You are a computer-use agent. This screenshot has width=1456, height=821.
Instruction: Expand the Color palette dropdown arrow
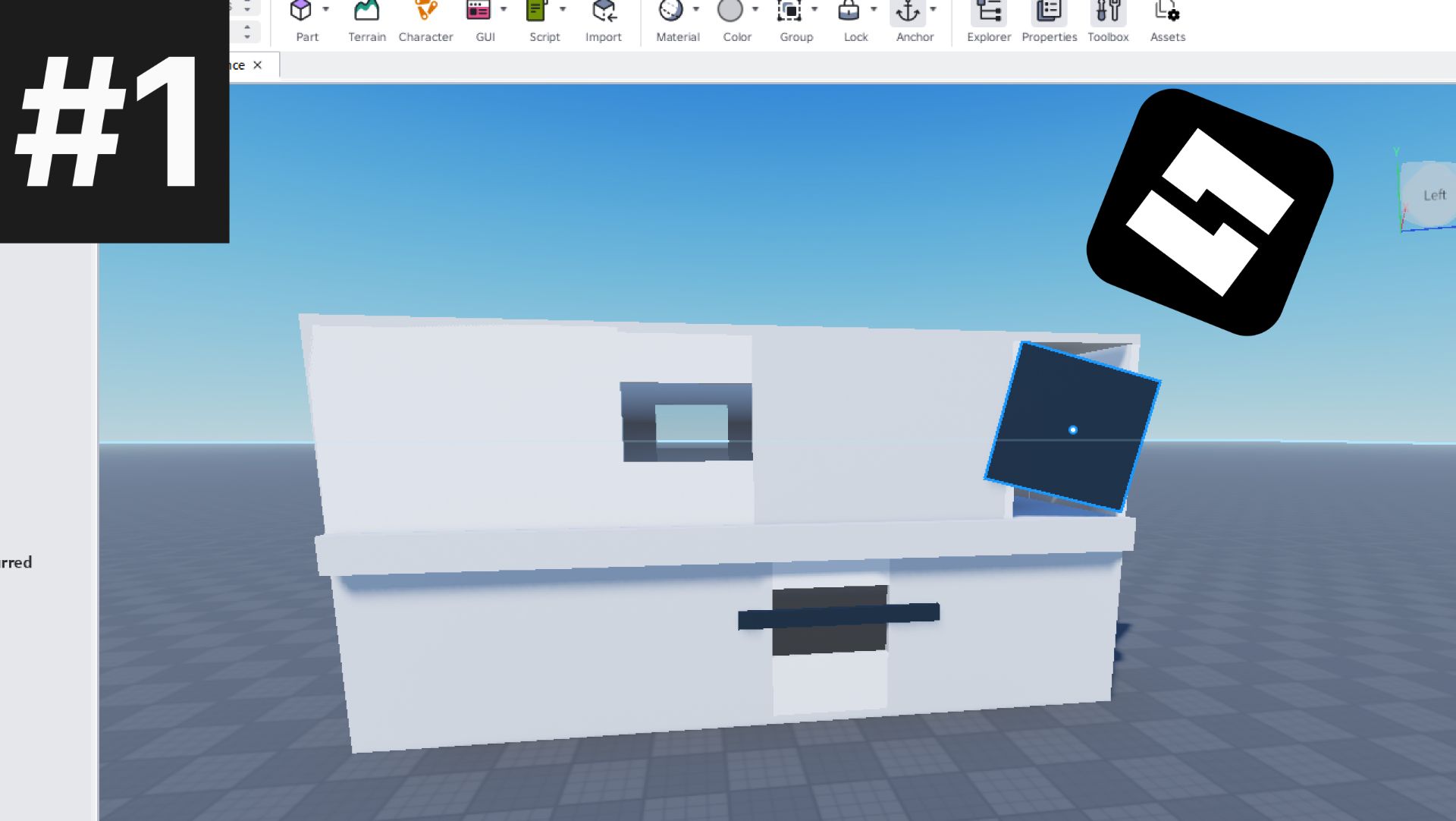pyautogui.click(x=755, y=9)
